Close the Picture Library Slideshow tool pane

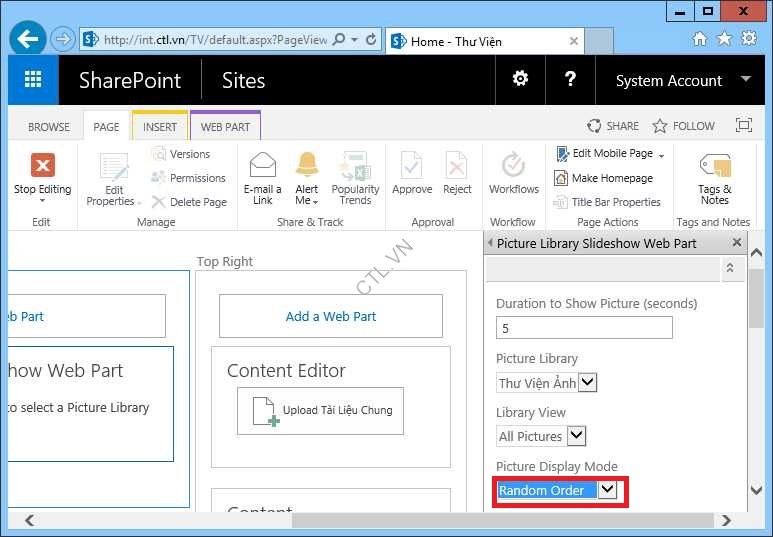point(737,242)
